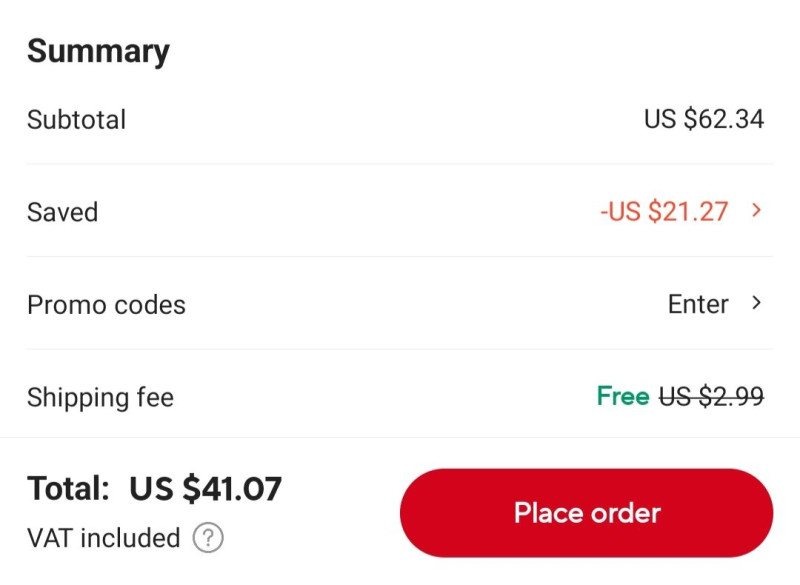The image size is (800, 585).
Task: Tap Enter to add a promo code
Action: pyautogui.click(x=698, y=304)
